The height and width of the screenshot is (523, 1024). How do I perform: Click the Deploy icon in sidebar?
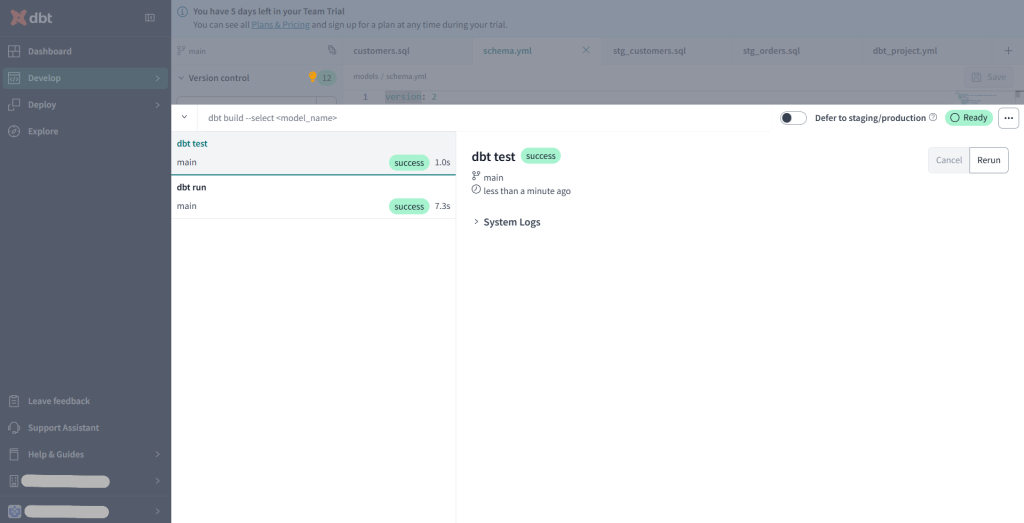(x=14, y=104)
